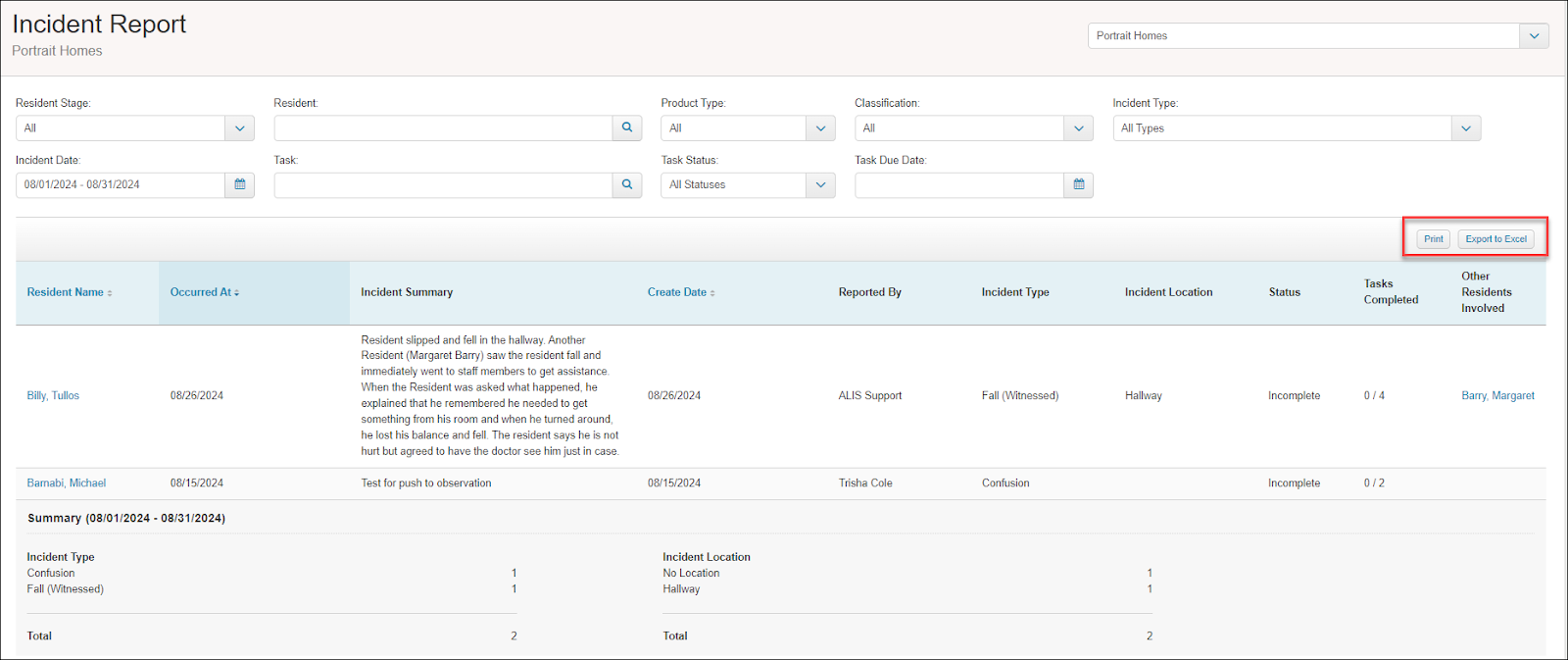
Task: Click the 08/15/2024 Occurred At cell
Action: tap(197, 482)
